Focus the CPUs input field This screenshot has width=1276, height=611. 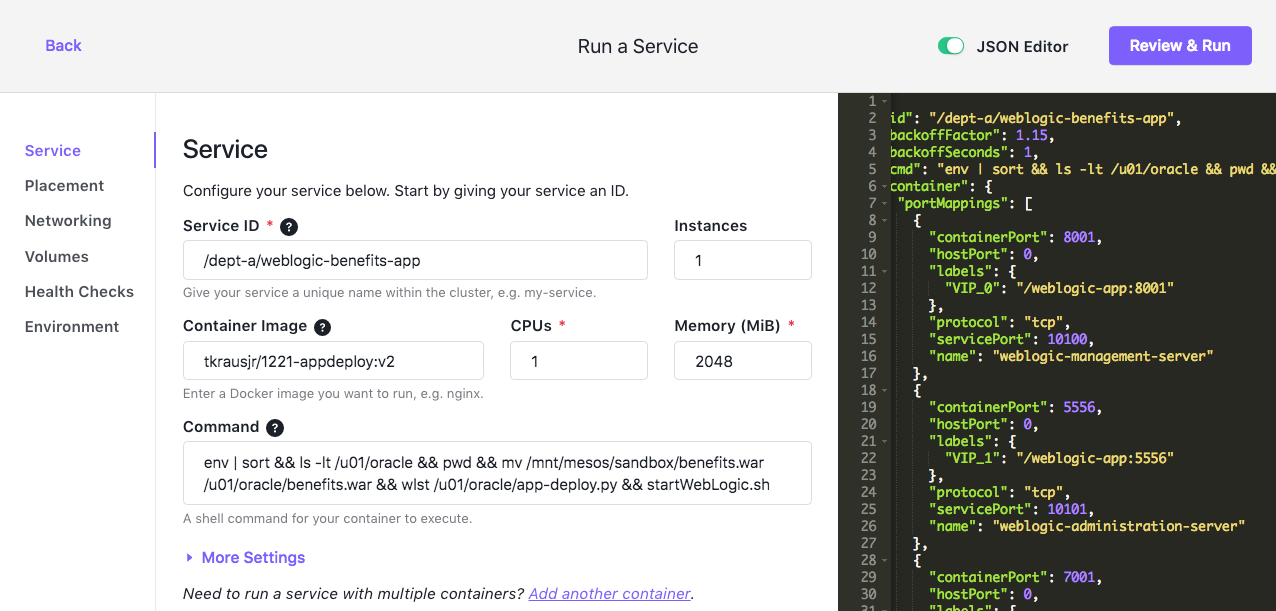pyautogui.click(x=579, y=361)
